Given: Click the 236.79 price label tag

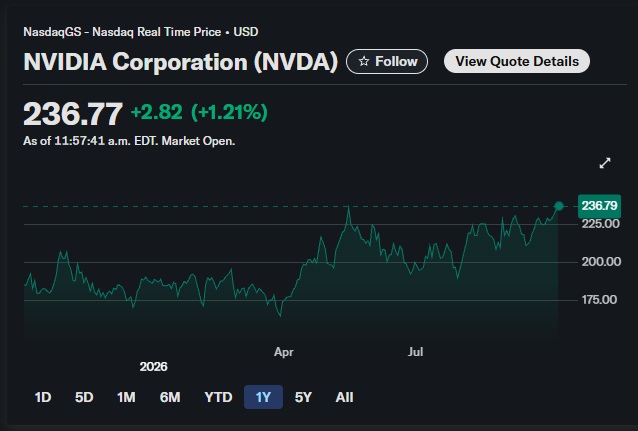Looking at the screenshot, I should pos(599,206).
